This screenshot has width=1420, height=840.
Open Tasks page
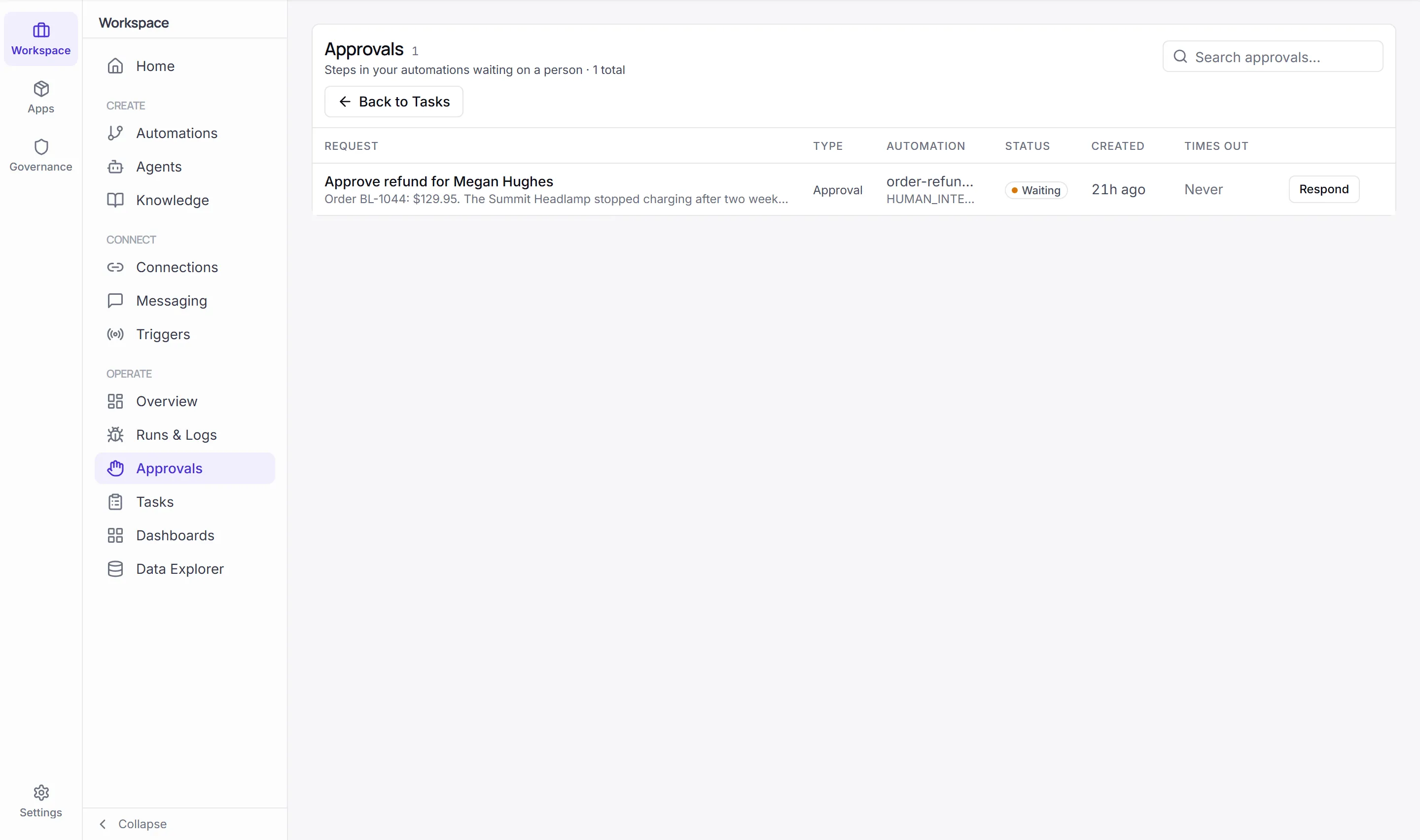tap(184, 501)
